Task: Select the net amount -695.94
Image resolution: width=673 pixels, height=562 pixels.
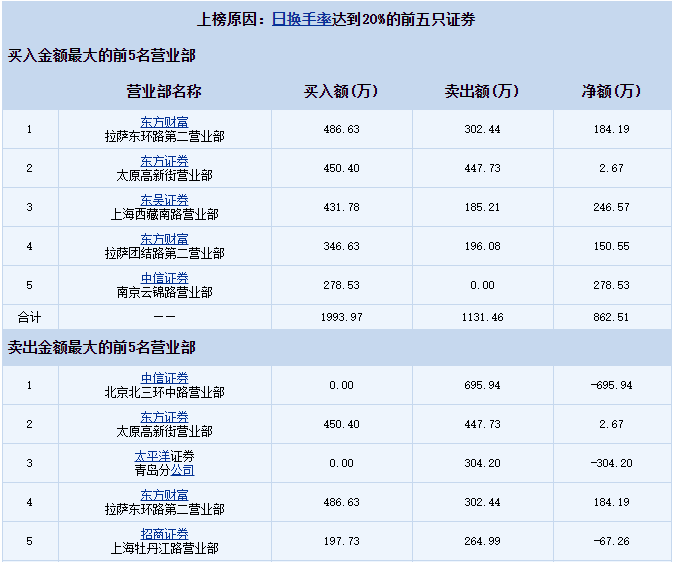Action: pos(611,386)
